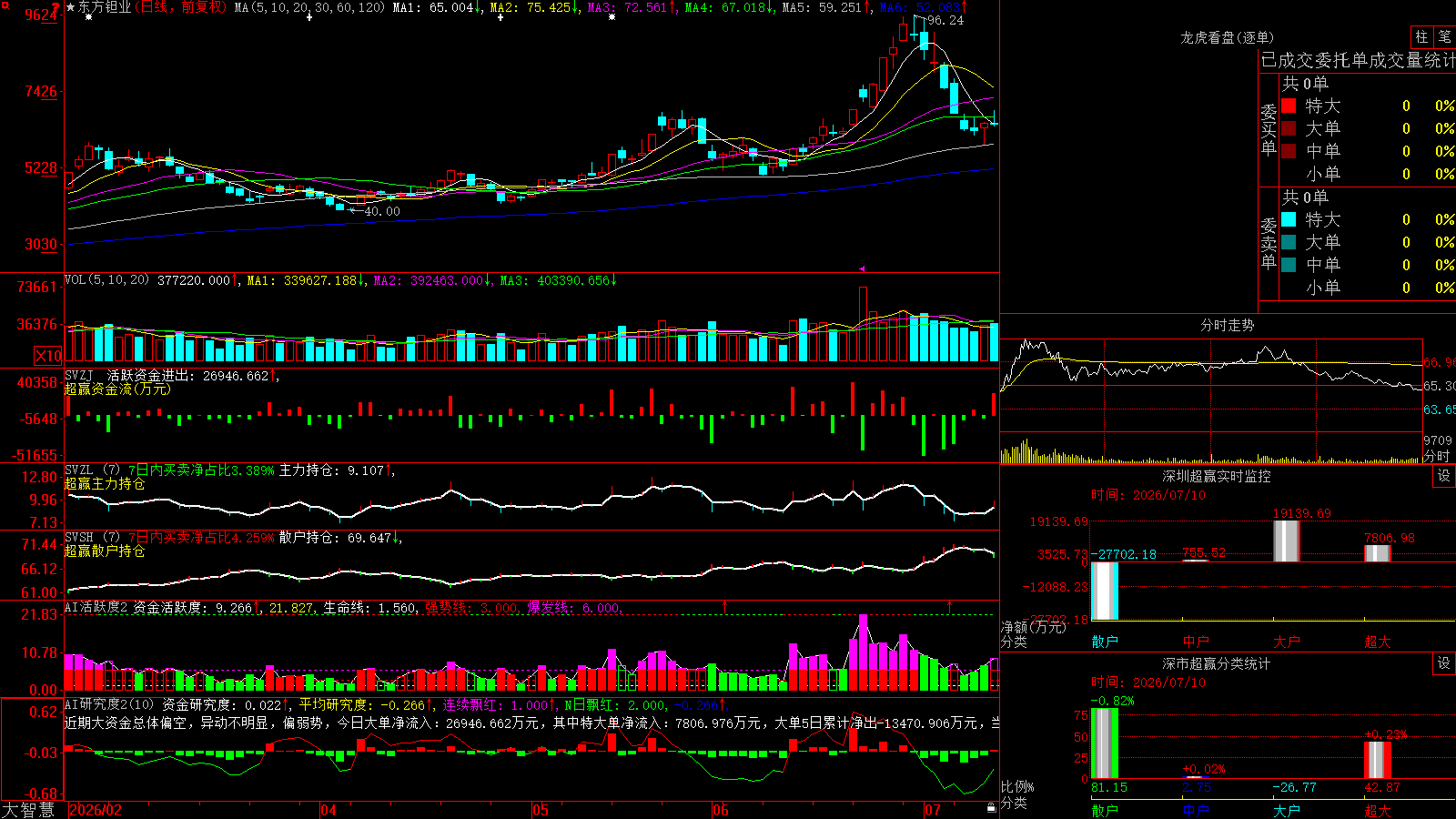The width and height of the screenshot is (1456, 819).
Task: Click the X10 scale box on the volume axis
Action: click(x=48, y=356)
